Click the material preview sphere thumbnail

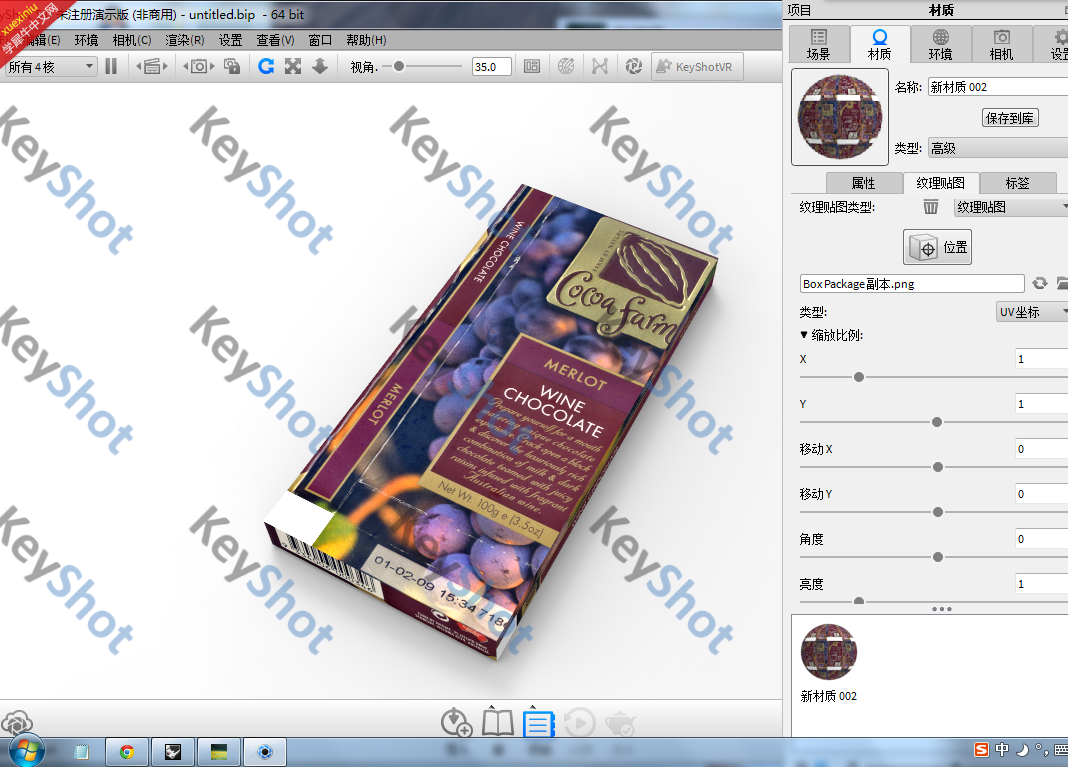pyautogui.click(x=840, y=116)
